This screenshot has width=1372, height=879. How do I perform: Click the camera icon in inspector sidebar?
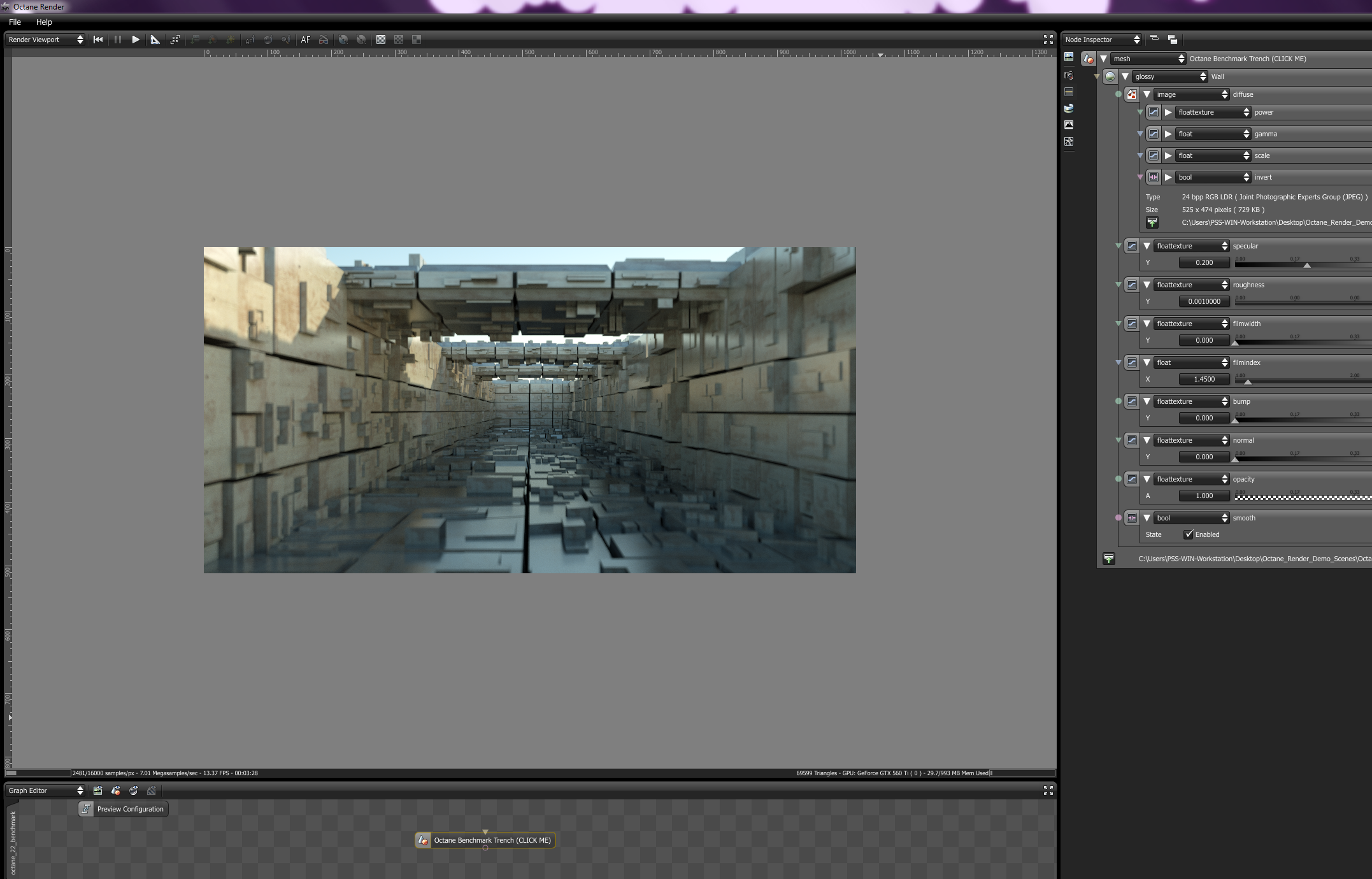[1069, 75]
